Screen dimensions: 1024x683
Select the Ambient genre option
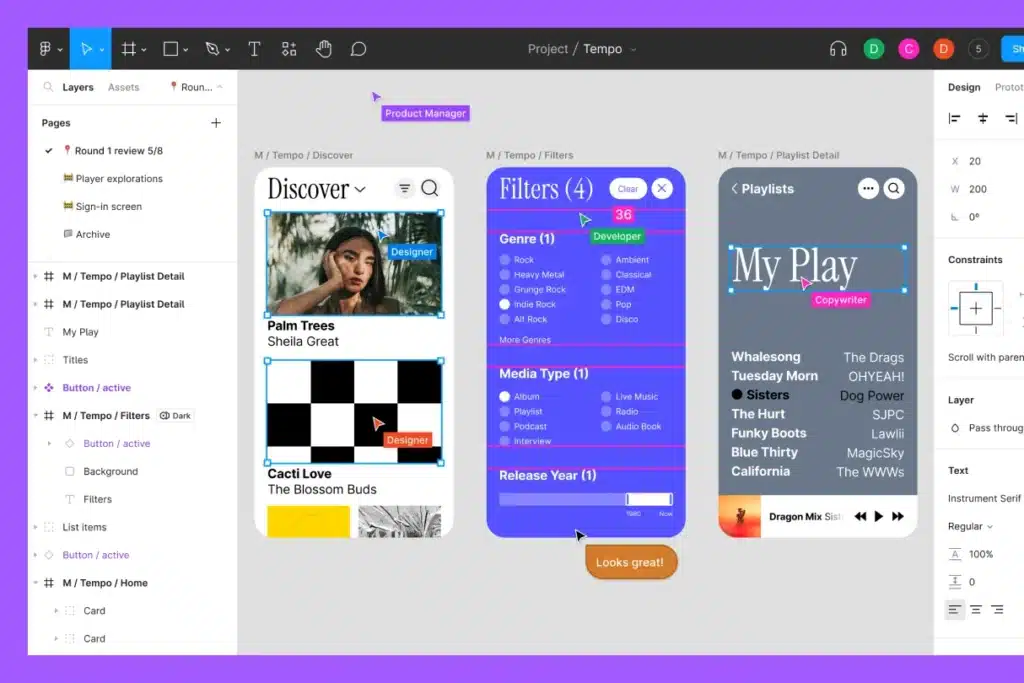click(x=625, y=260)
